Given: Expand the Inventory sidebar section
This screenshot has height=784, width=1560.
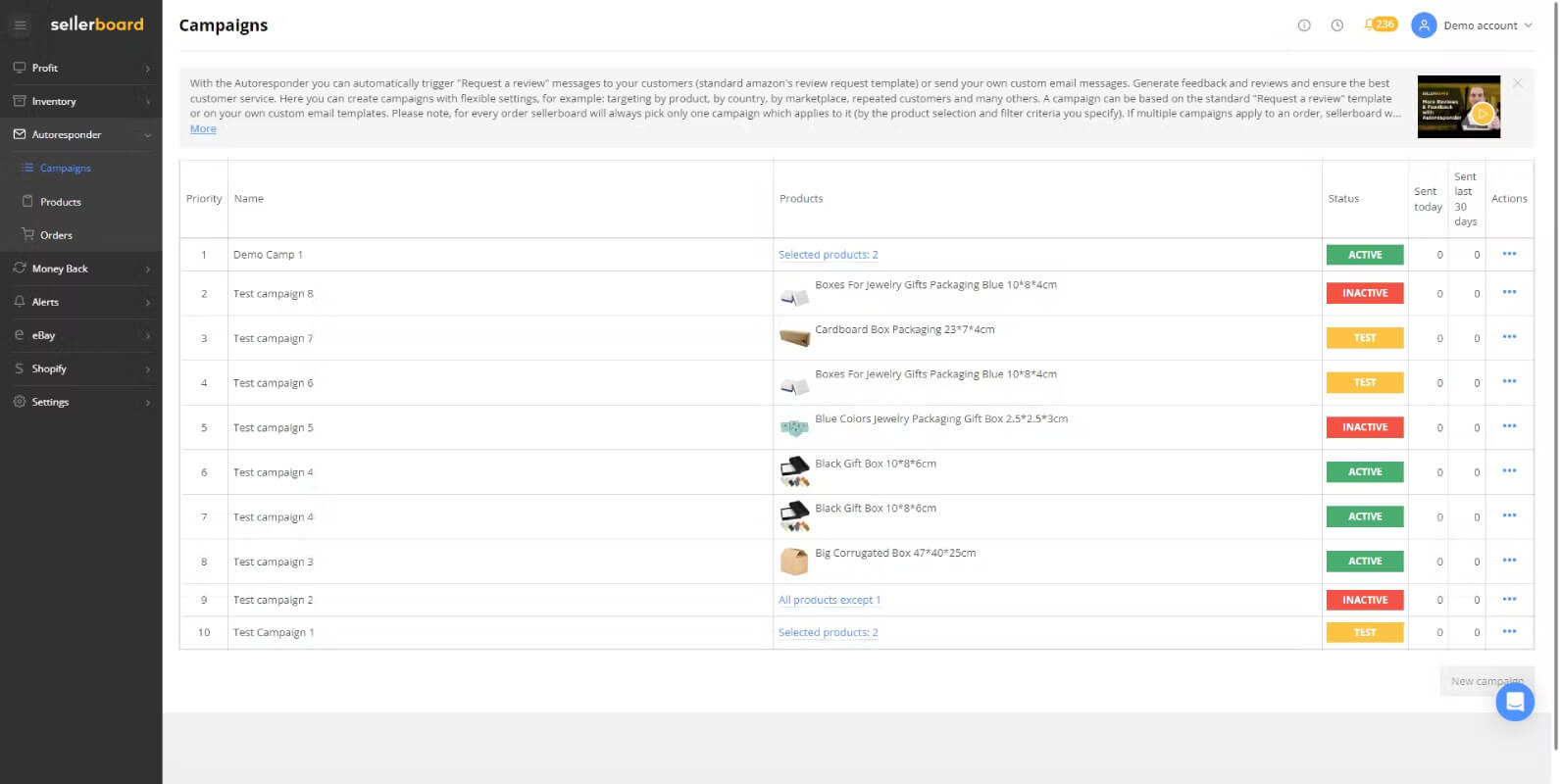Looking at the screenshot, I should [80, 101].
